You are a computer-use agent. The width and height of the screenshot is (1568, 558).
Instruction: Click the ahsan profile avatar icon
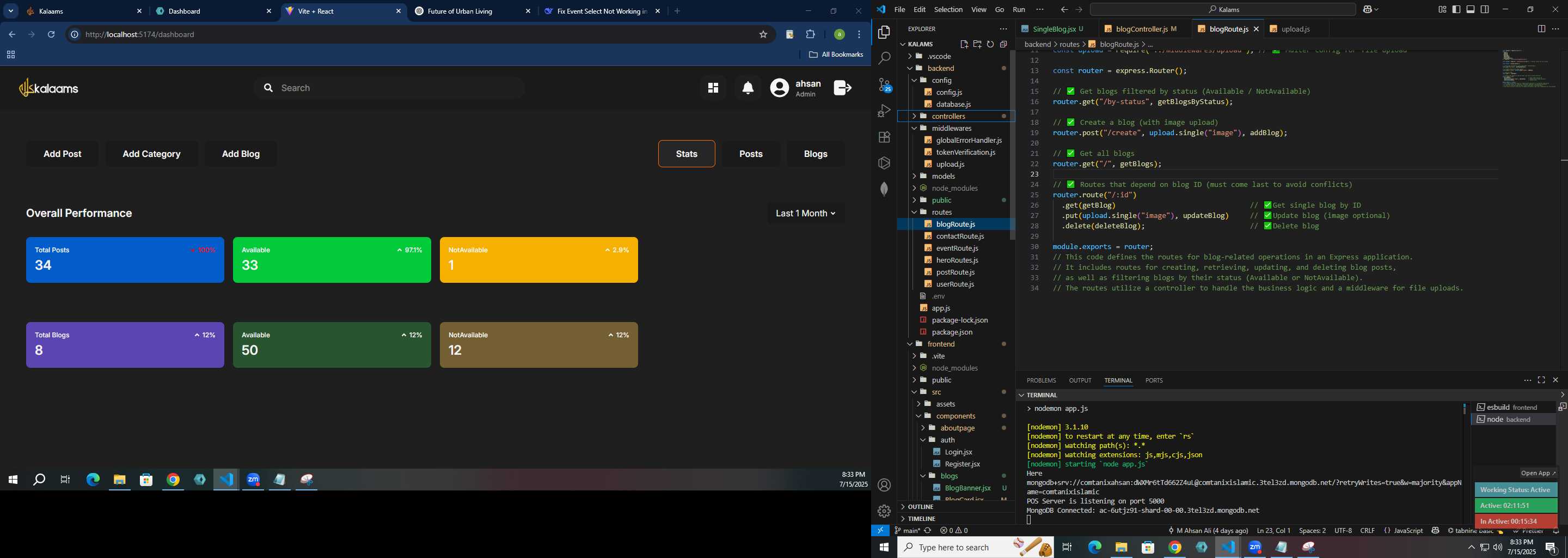click(x=779, y=88)
